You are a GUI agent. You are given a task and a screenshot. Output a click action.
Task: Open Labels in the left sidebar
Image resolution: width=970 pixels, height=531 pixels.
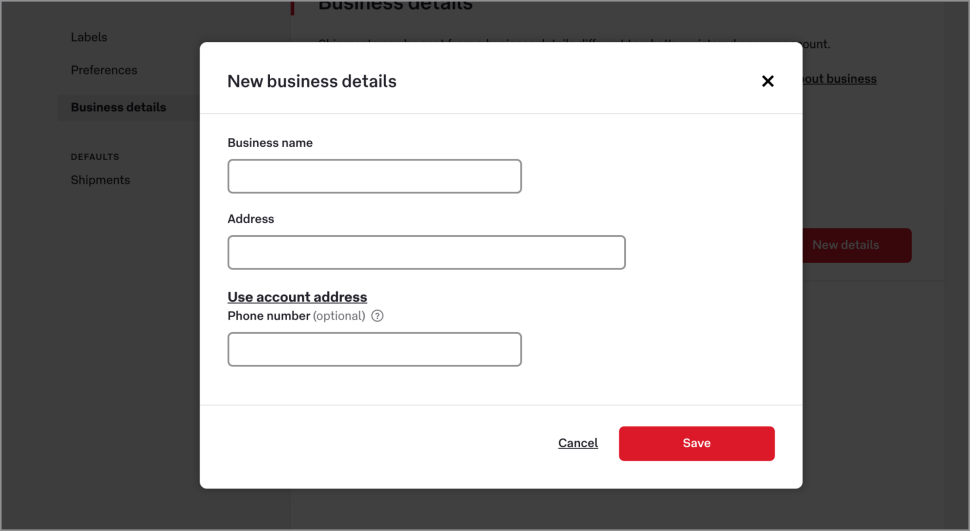[x=89, y=37]
